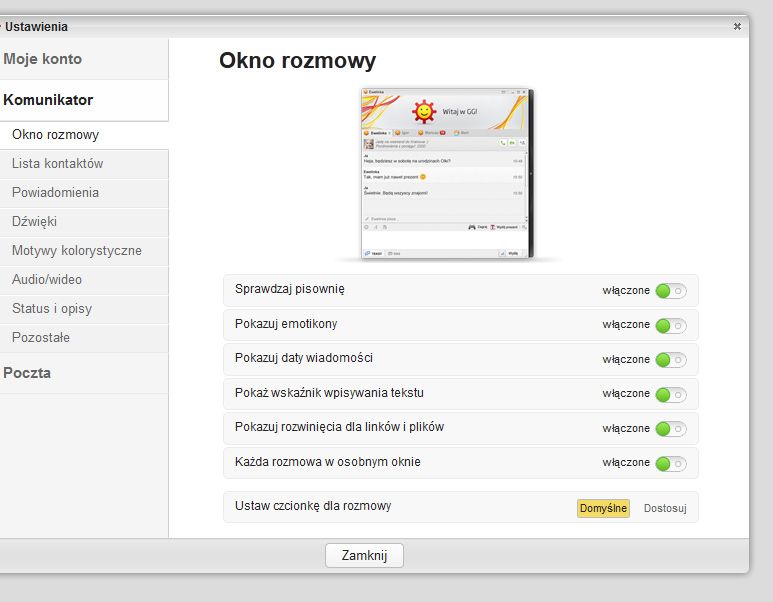This screenshot has width=773, height=602.
Task: Click the Ustaw czcionkę dla rozmowy label
Action: (313, 506)
